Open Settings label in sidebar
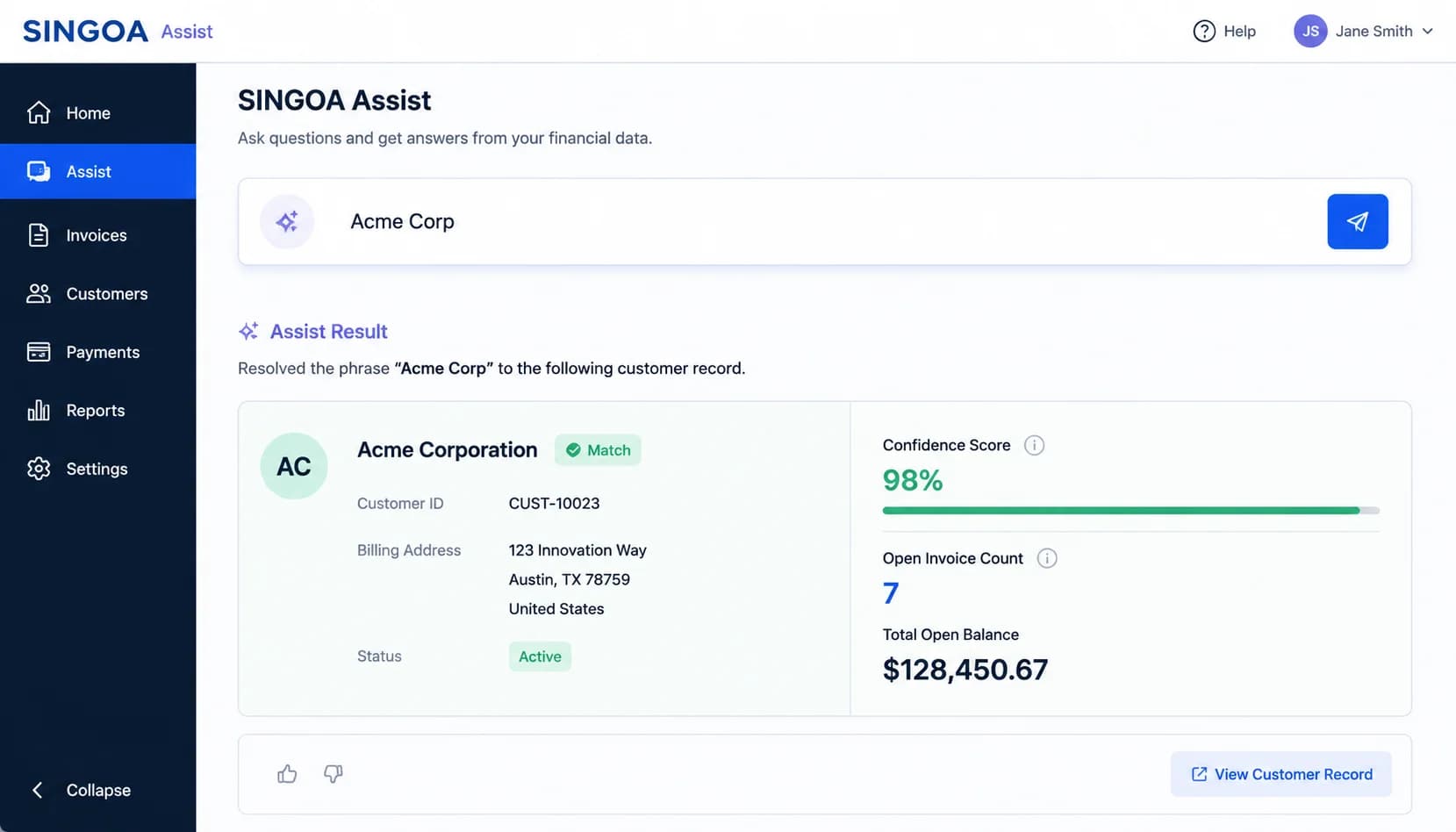The width and height of the screenshot is (1456, 832). [97, 469]
